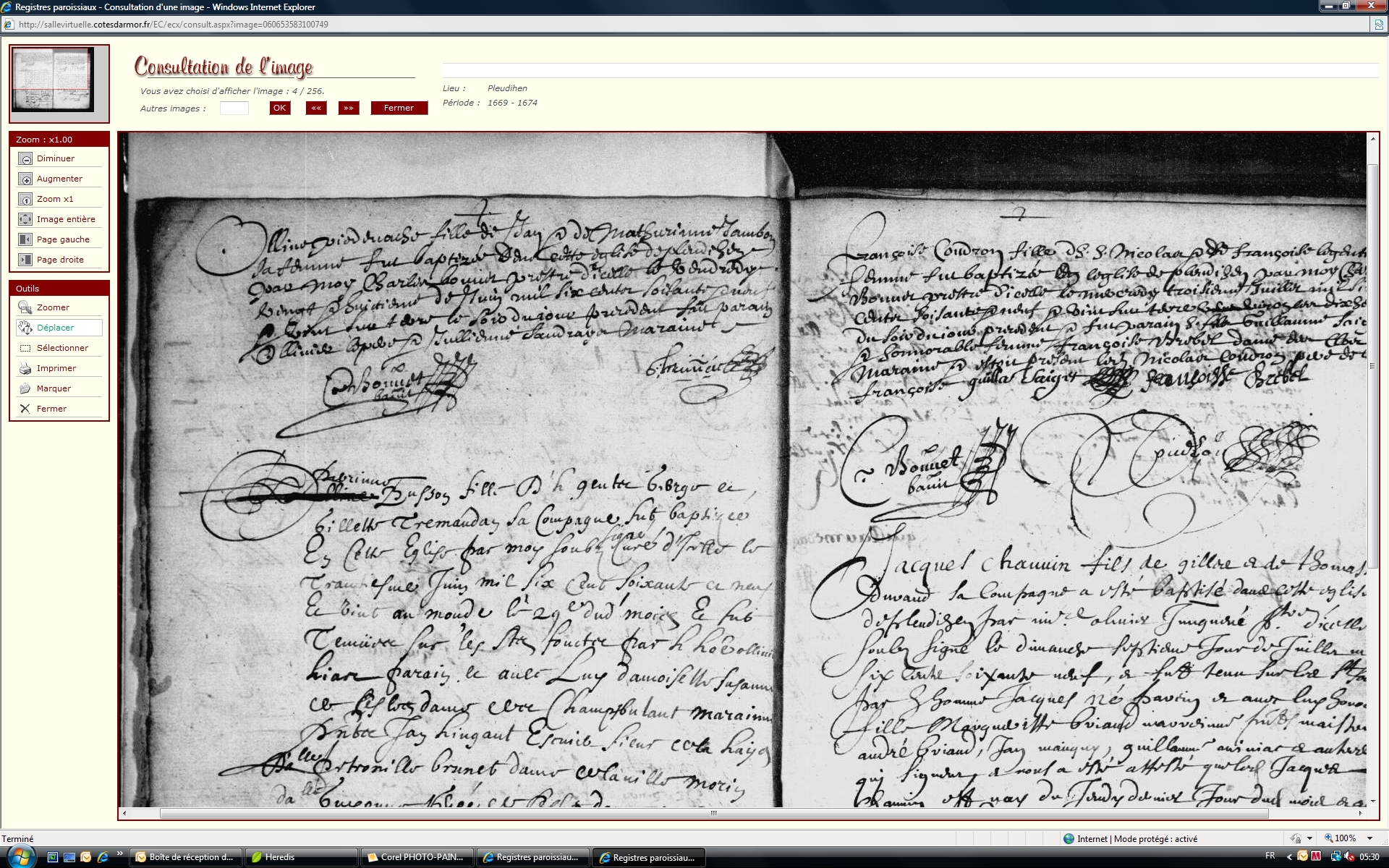
Task: Click the Marquer tool
Action: pos(25,388)
